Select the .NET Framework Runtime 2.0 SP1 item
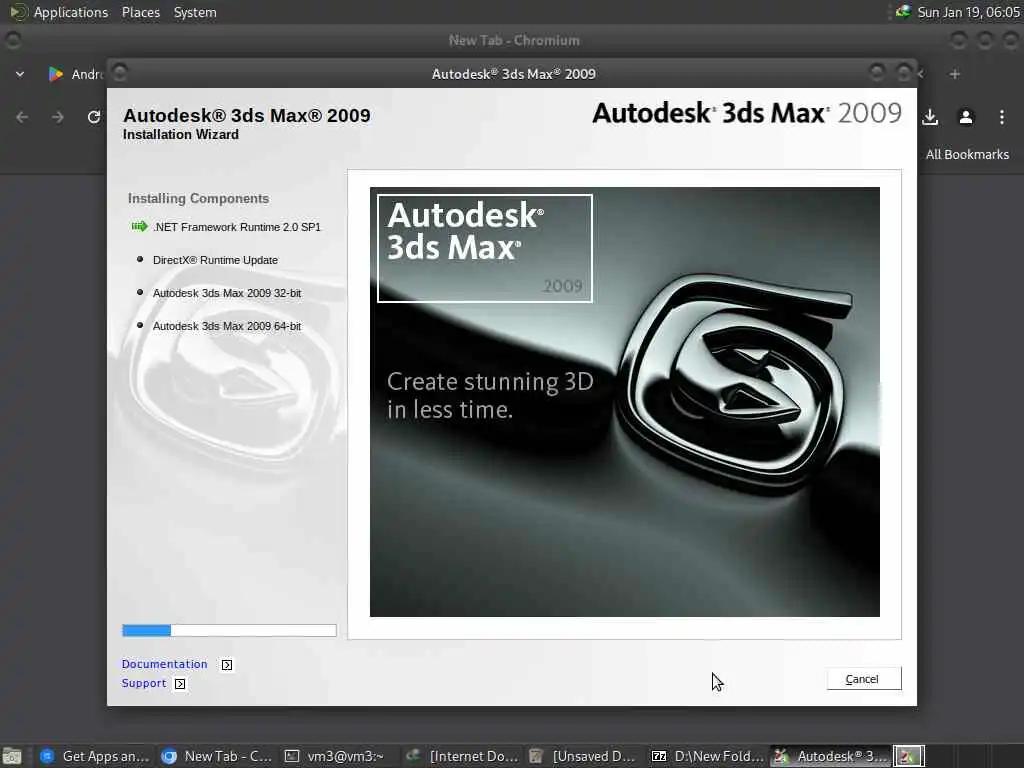 (236, 227)
